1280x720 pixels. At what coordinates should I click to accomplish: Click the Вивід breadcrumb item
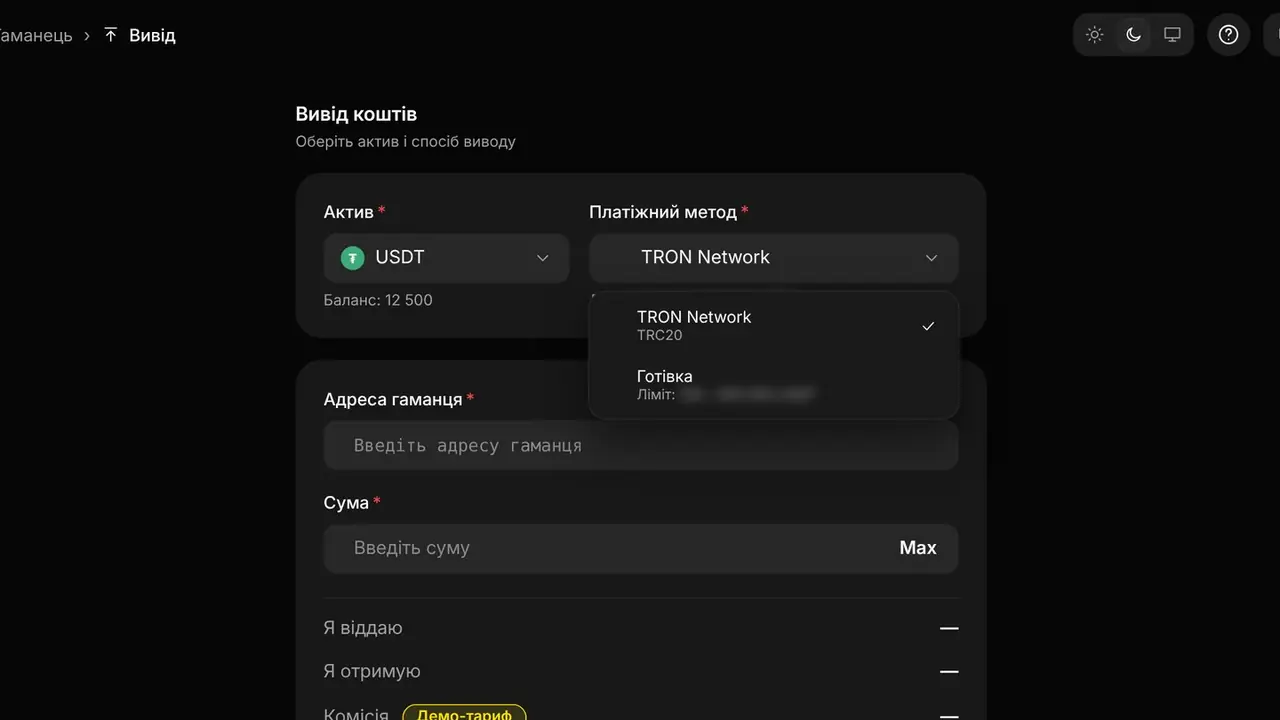pyautogui.click(x=152, y=35)
